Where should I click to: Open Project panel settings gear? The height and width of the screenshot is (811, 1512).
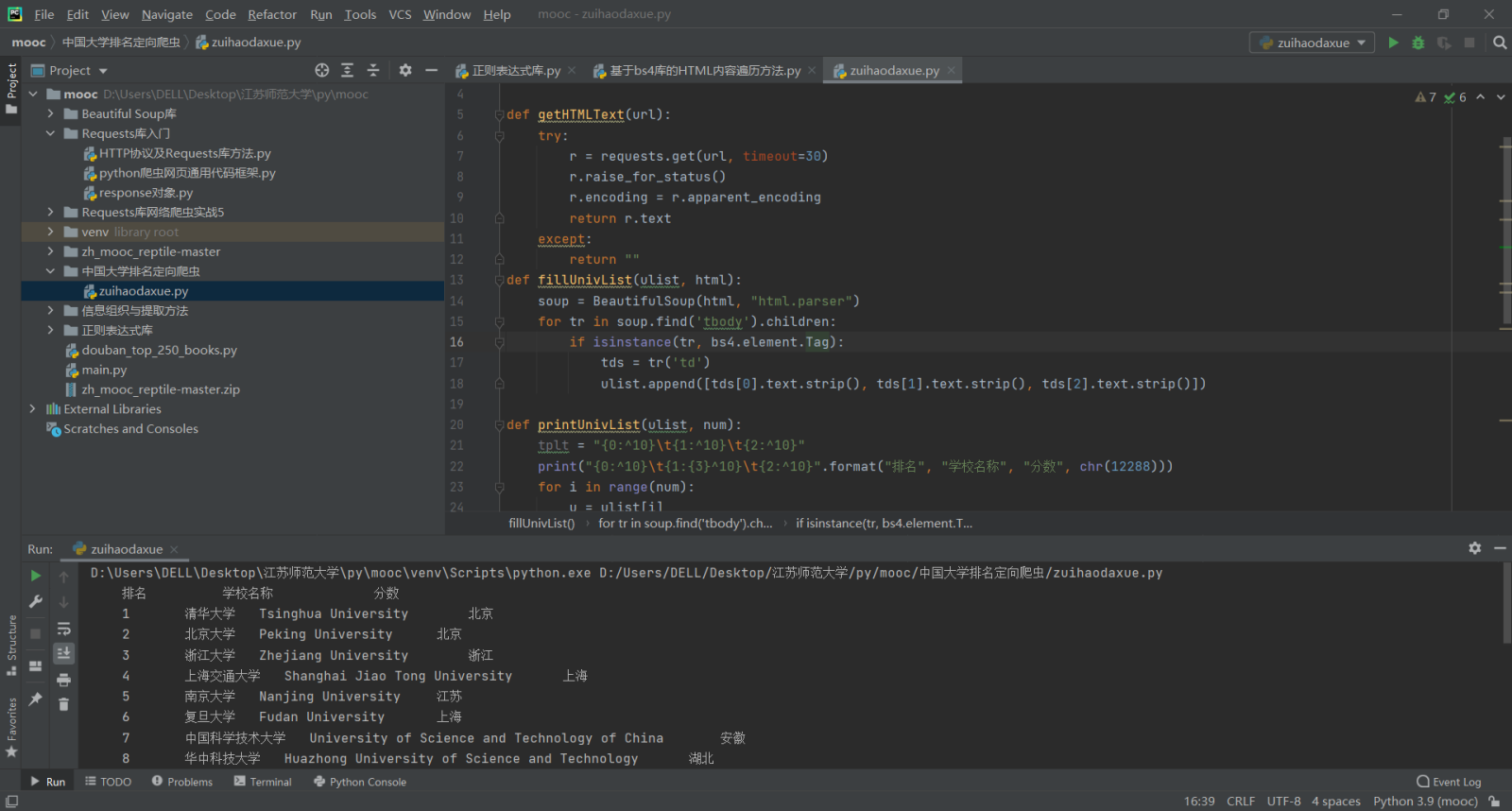405,70
